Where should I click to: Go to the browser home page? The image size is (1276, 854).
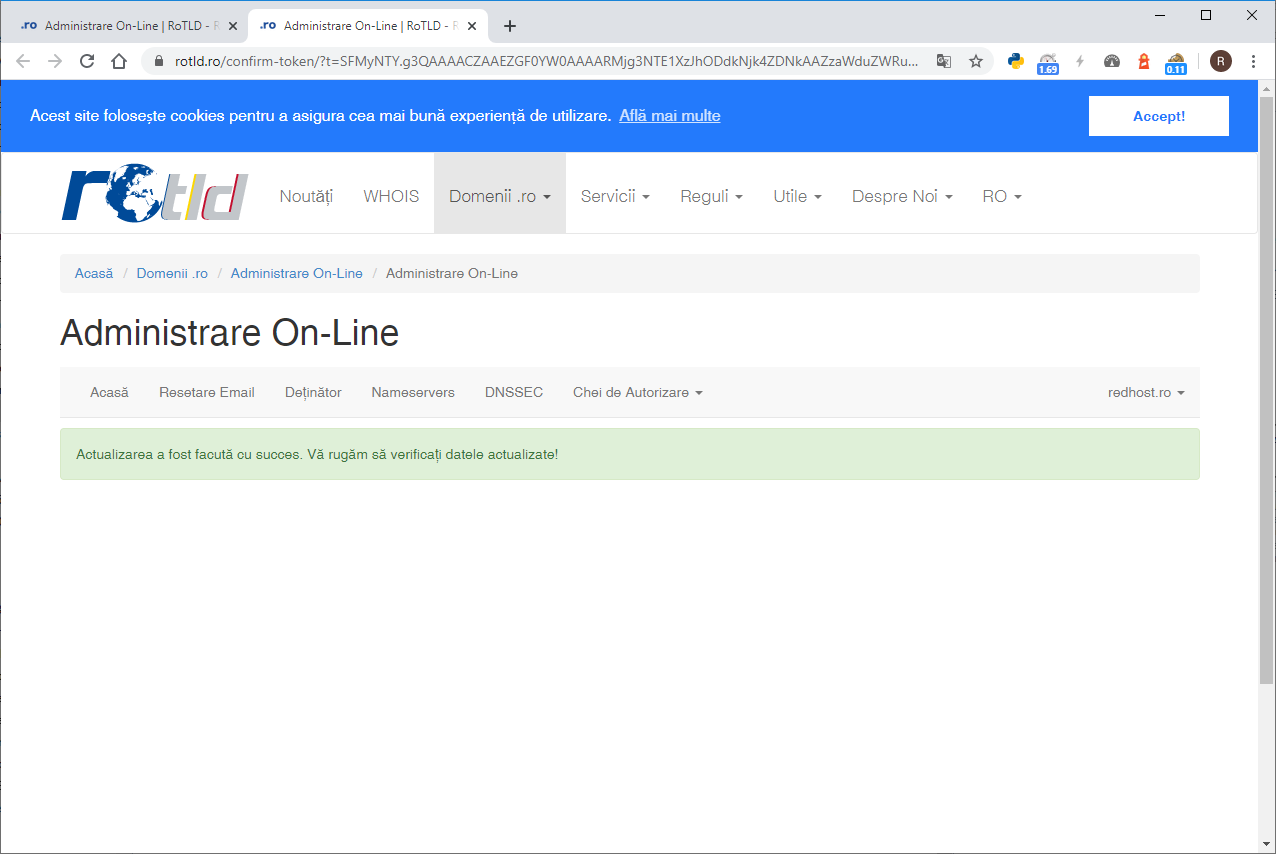[x=119, y=61]
